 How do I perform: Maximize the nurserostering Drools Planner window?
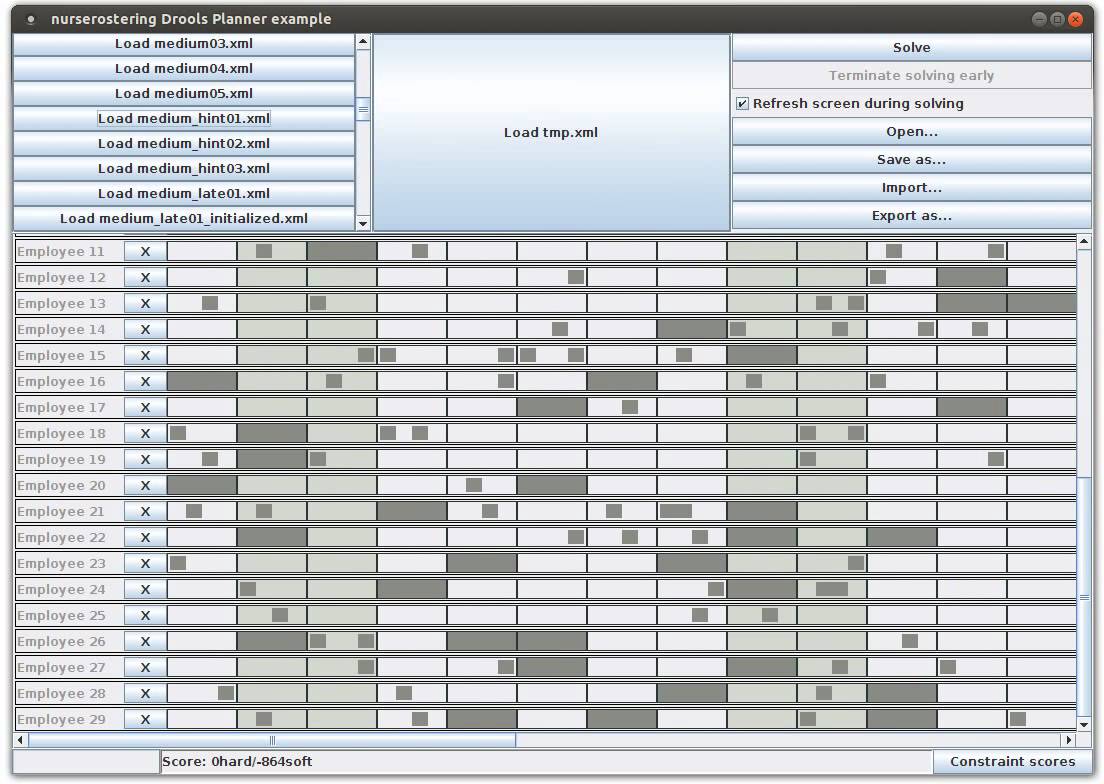[1057, 19]
